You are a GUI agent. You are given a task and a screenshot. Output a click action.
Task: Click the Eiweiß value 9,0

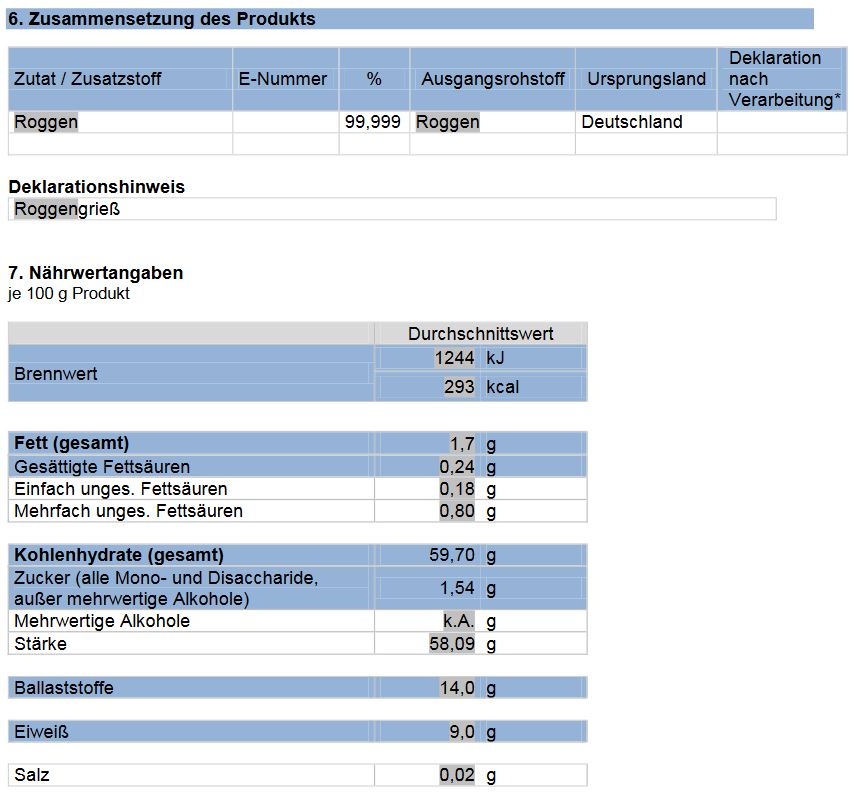point(461,732)
